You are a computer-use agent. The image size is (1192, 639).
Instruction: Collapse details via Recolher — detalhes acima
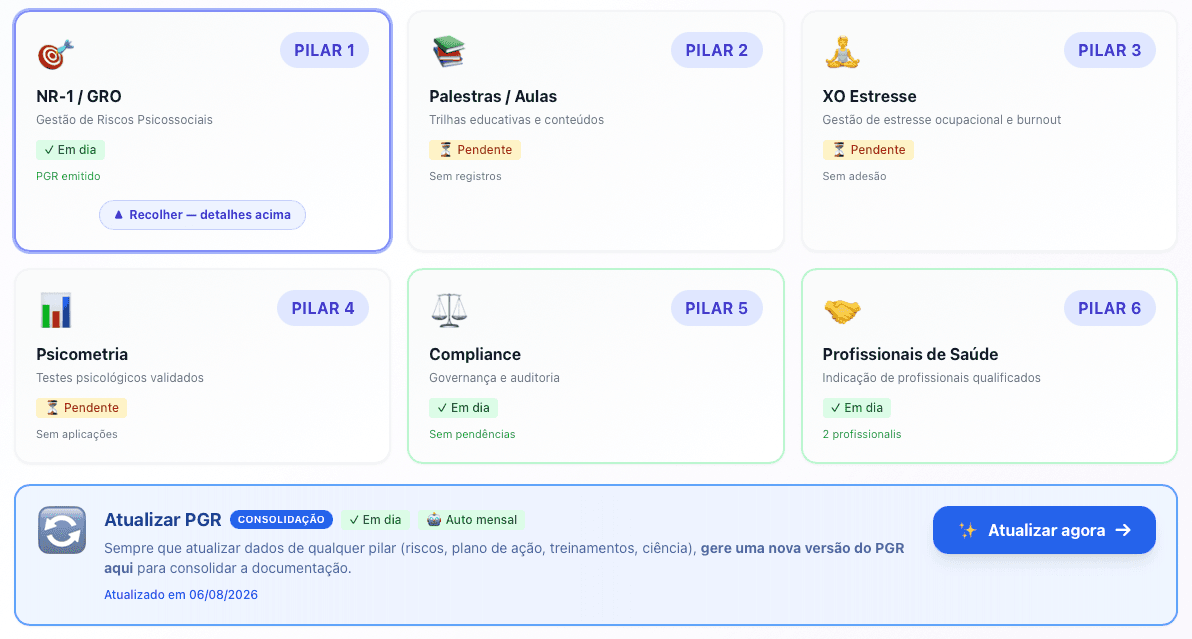(202, 215)
